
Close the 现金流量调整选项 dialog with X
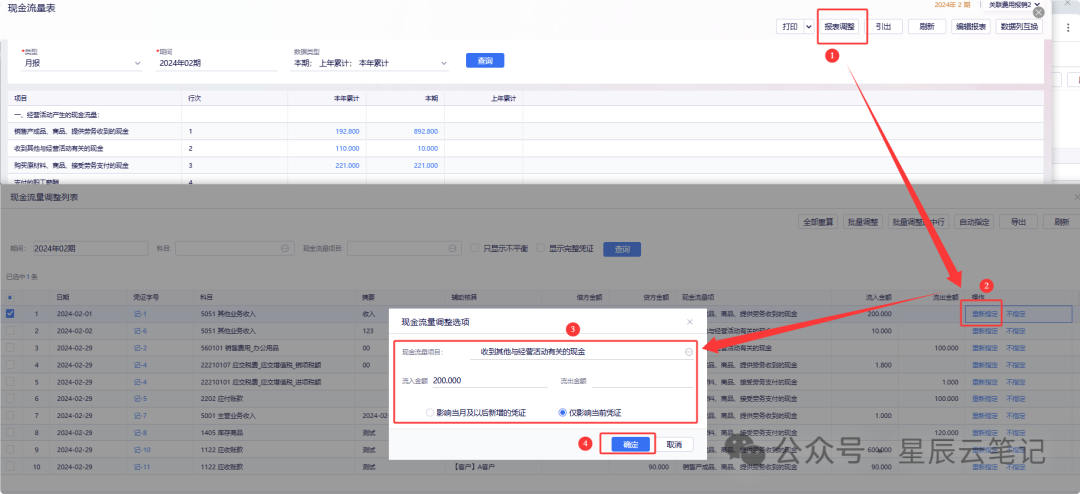tap(689, 322)
